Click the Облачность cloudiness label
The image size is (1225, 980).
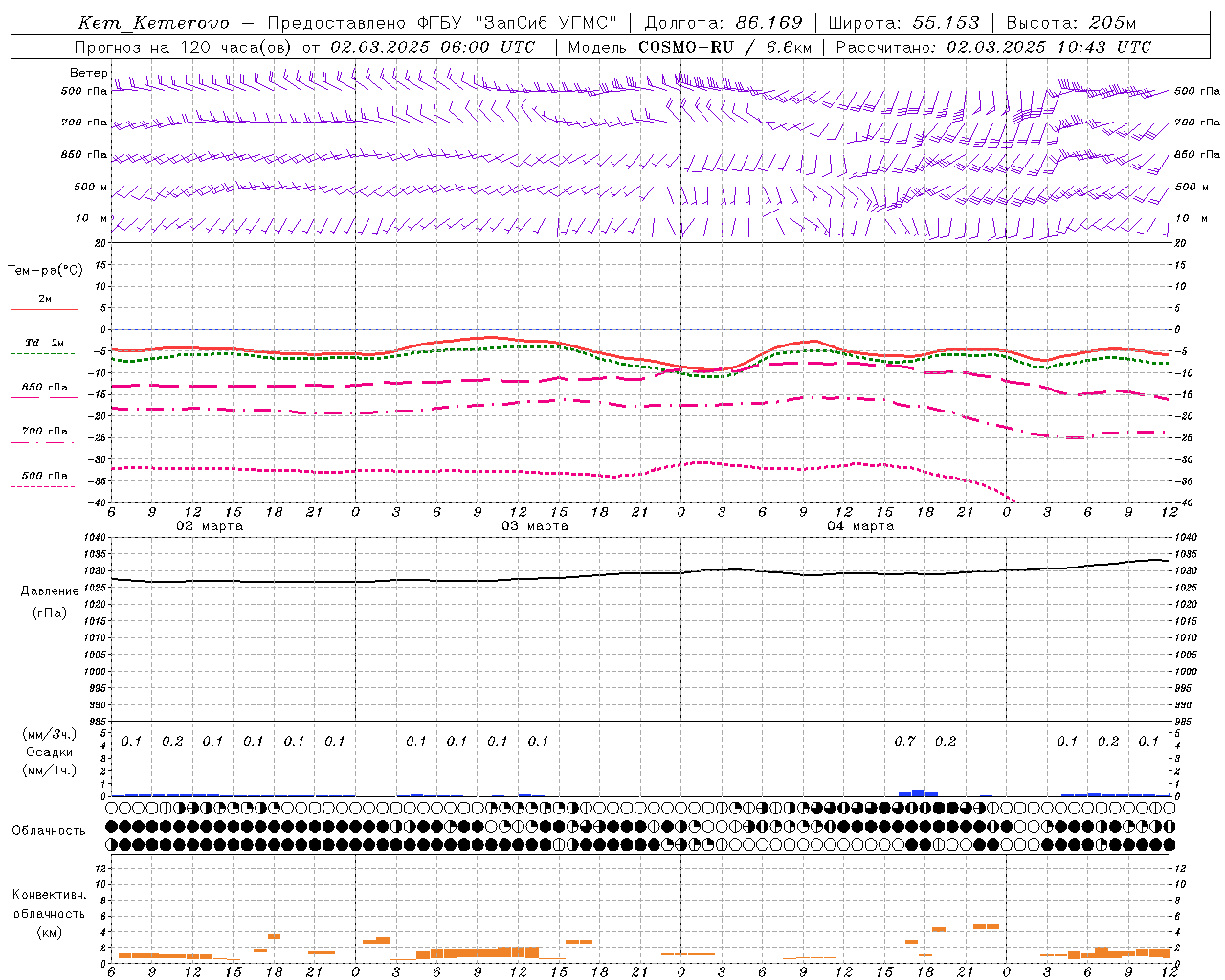pos(49,830)
